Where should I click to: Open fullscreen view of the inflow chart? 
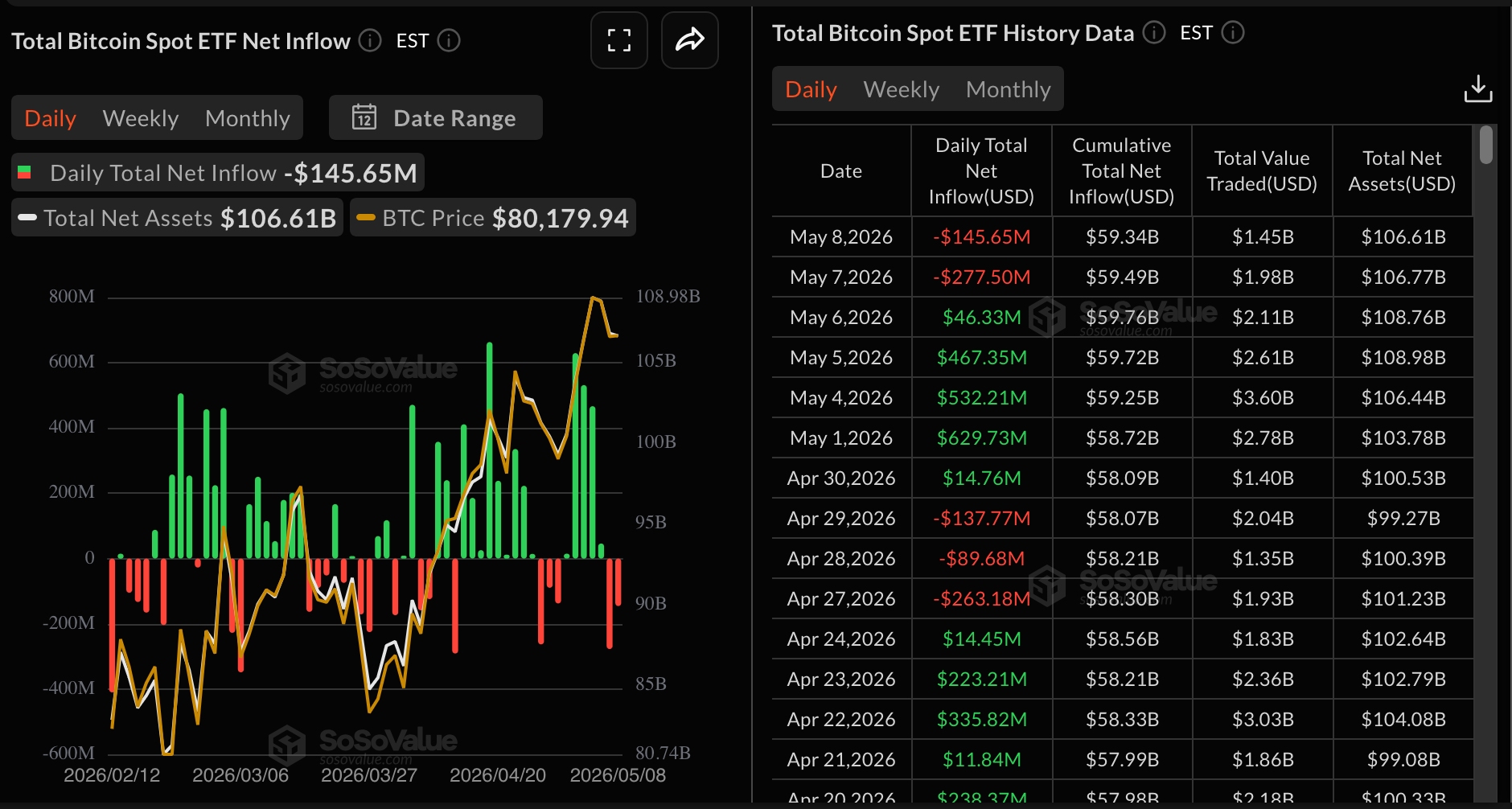pyautogui.click(x=618, y=40)
